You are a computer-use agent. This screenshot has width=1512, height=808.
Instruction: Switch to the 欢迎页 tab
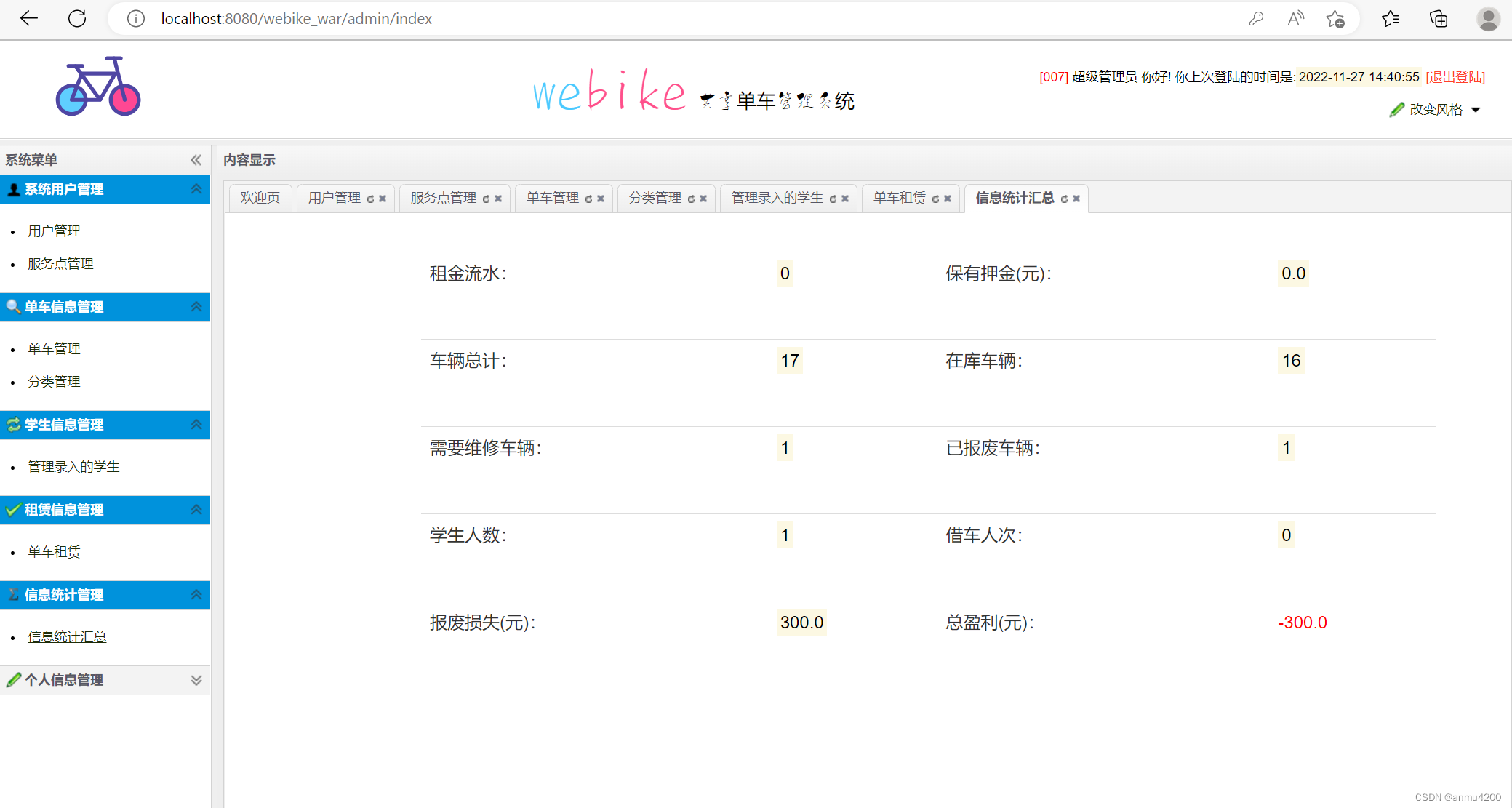[260, 198]
